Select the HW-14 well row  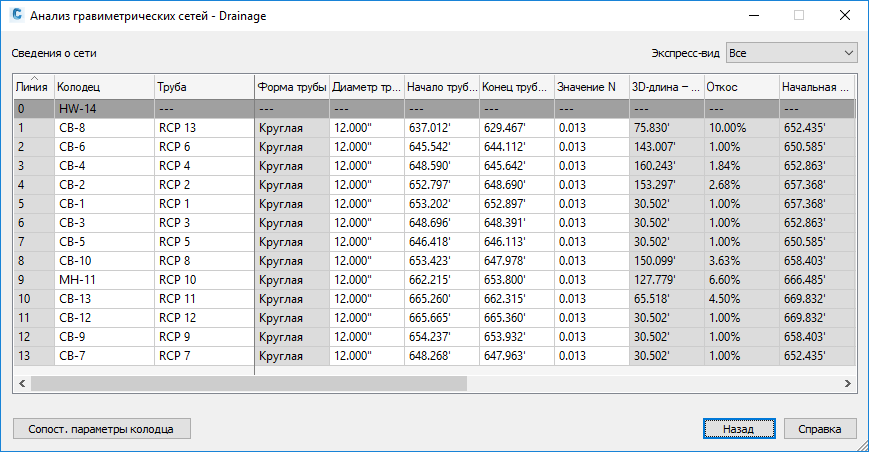coord(434,109)
